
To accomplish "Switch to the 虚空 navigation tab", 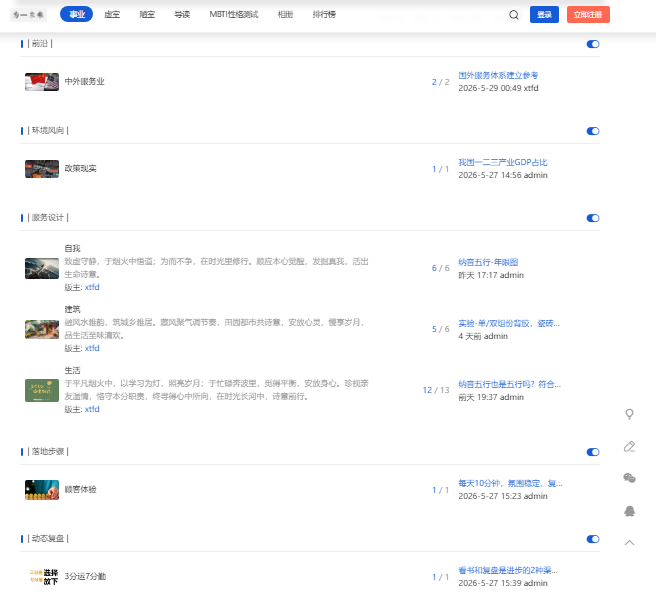I will (112, 14).
